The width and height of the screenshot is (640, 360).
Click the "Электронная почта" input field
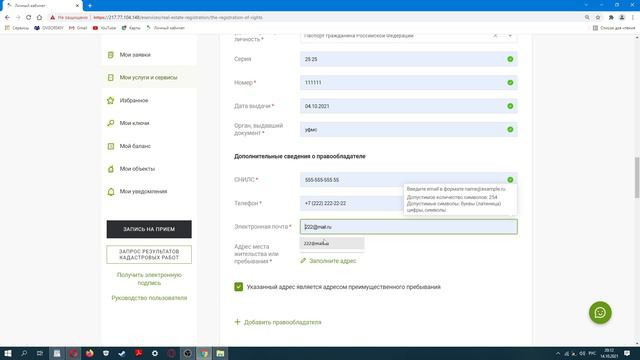tap(409, 227)
